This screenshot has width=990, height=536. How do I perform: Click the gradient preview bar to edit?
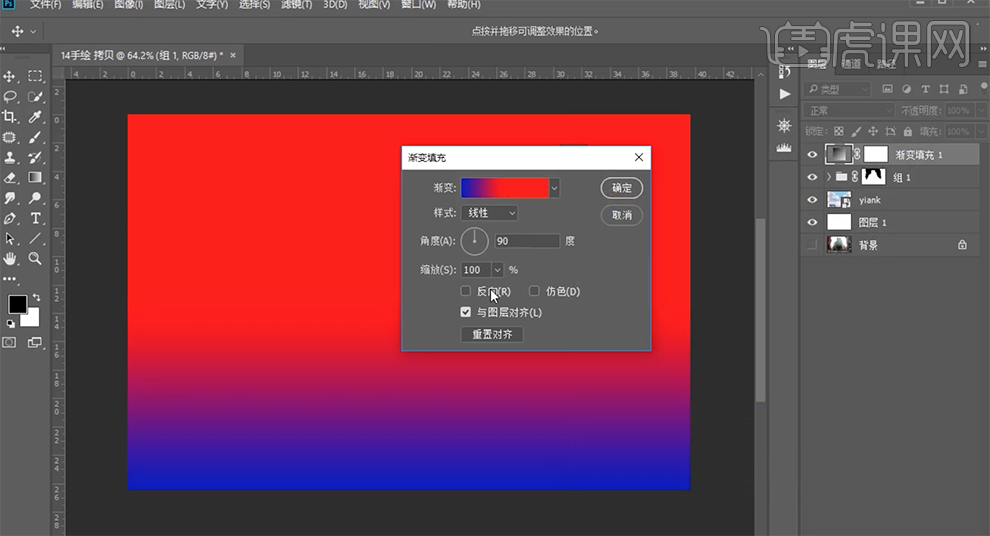[x=505, y=188]
